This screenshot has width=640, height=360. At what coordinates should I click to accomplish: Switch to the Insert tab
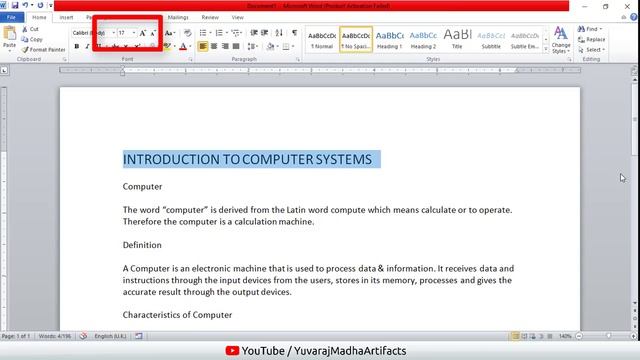66,18
